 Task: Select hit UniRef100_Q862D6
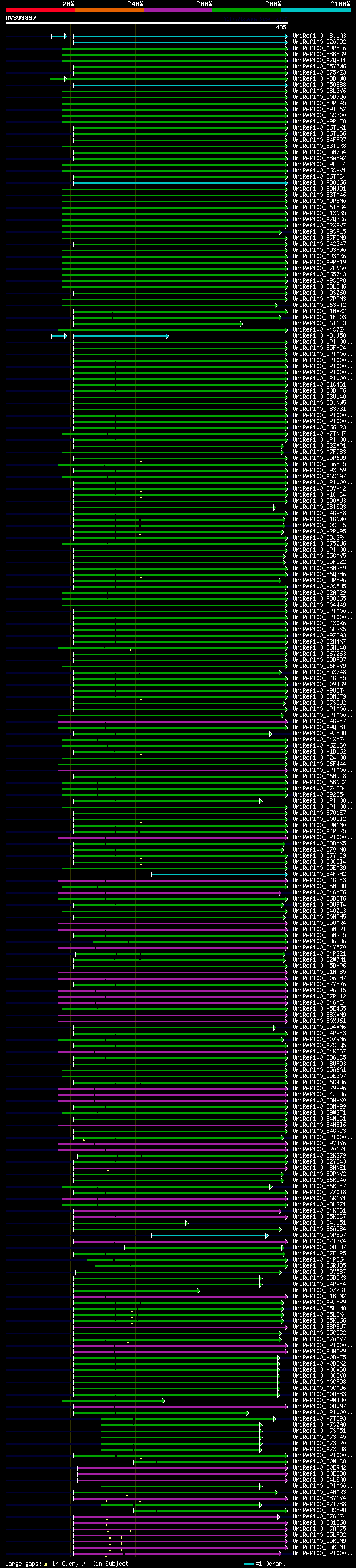[319, 942]
